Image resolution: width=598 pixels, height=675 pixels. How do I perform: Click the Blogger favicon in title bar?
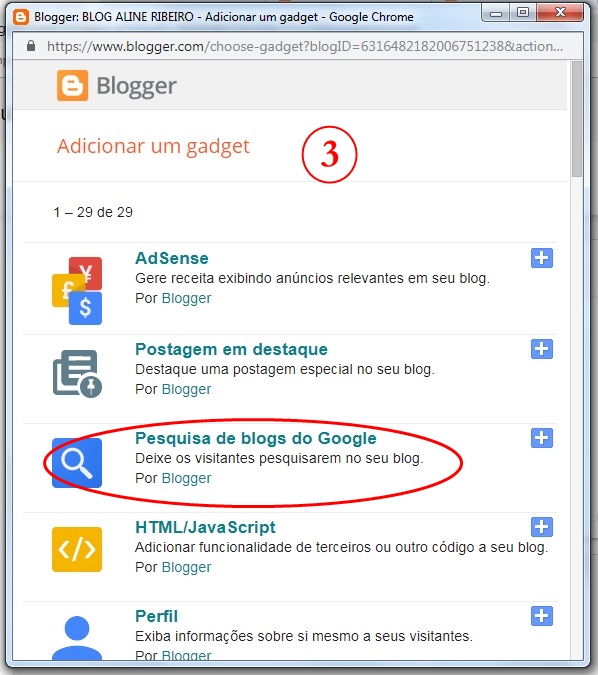tap(21, 17)
